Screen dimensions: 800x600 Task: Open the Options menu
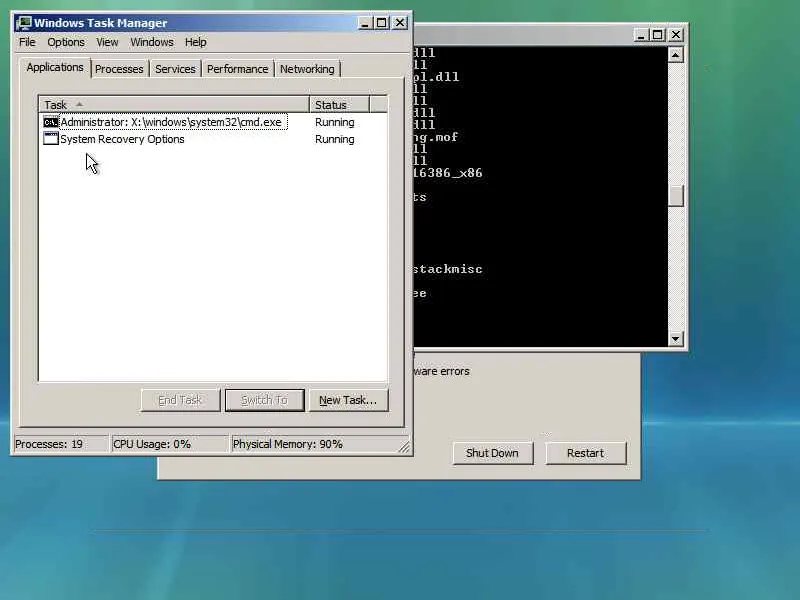pos(66,42)
